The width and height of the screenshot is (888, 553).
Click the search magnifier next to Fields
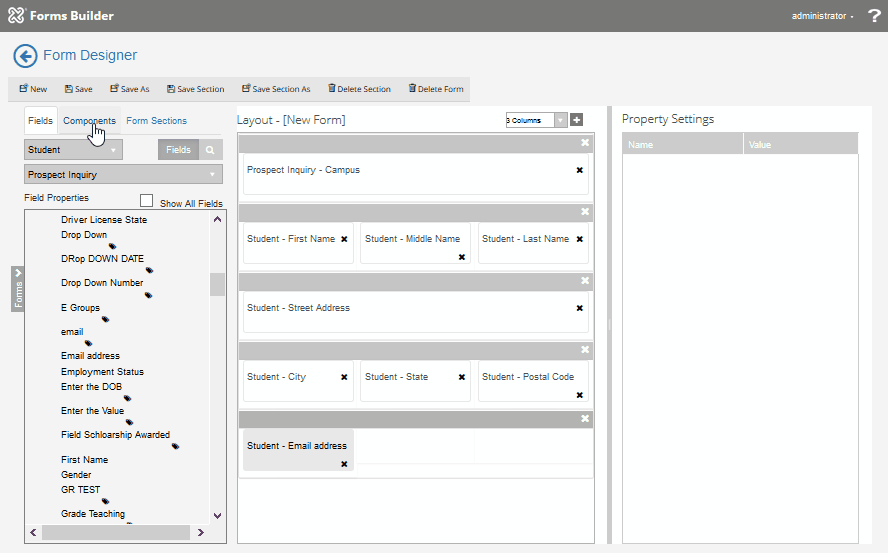click(x=210, y=150)
